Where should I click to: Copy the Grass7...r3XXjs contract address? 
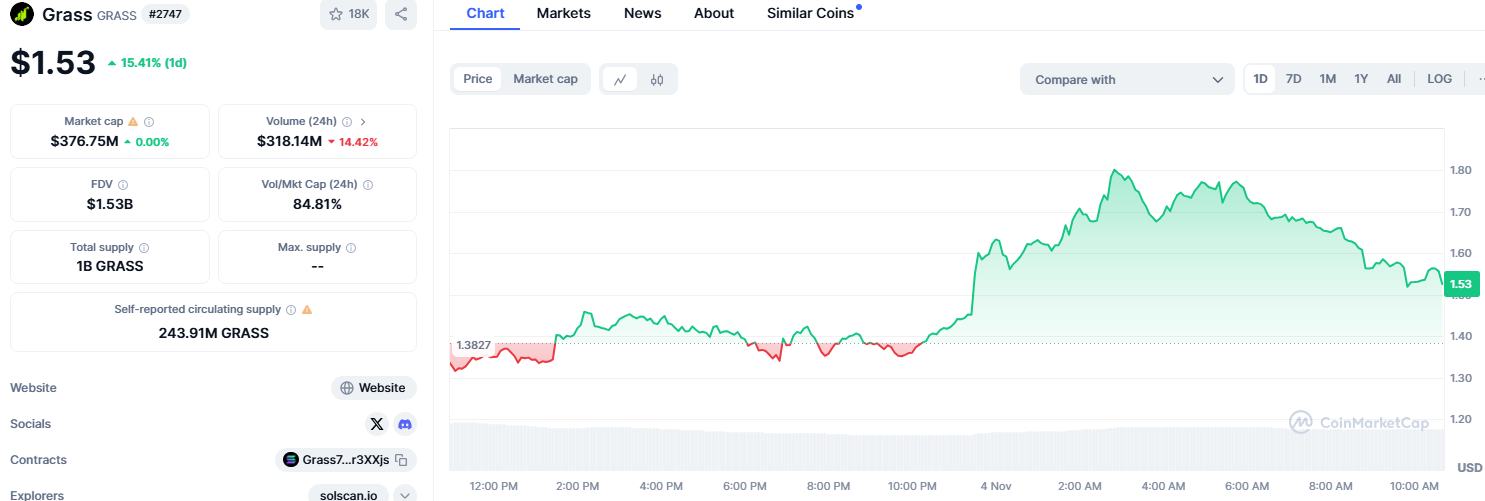point(401,460)
